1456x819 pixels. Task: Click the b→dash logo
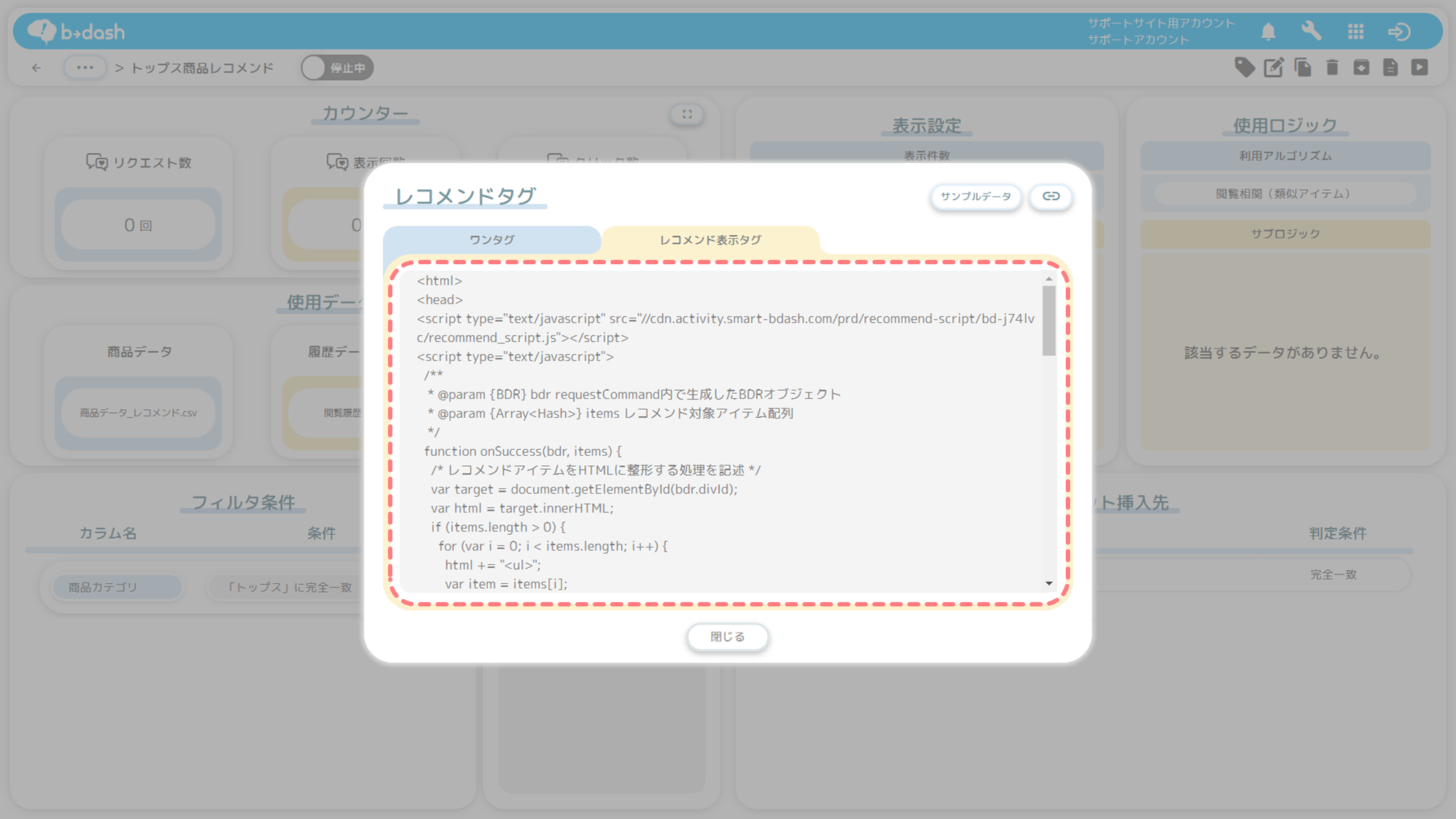tap(76, 31)
